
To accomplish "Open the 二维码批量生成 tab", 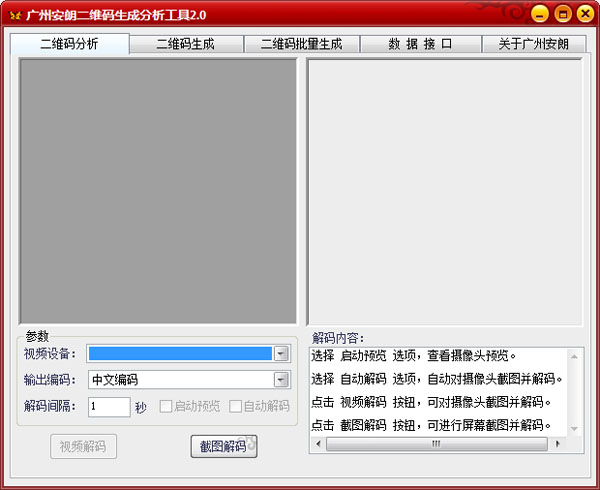I will pyautogui.click(x=301, y=44).
